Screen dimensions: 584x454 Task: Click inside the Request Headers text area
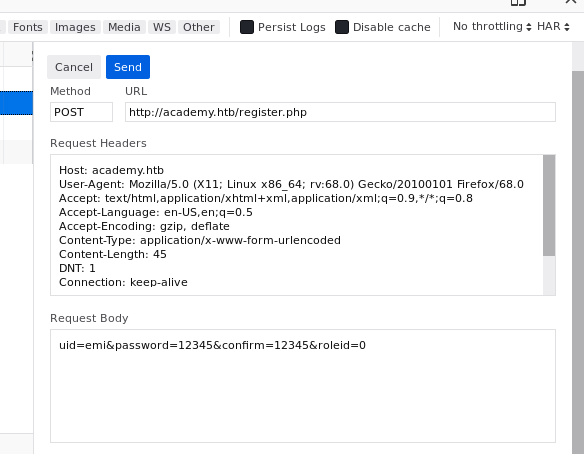296,225
